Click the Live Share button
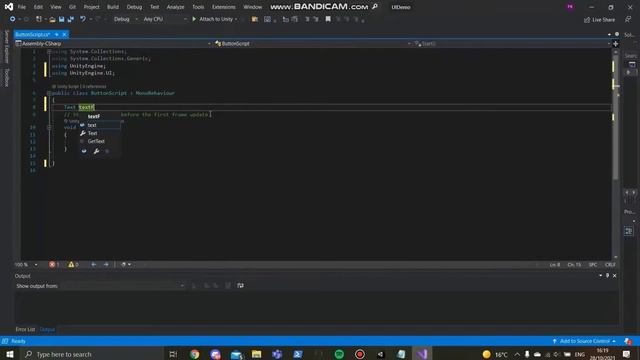Image resolution: width=640 pixels, height=360 pixels. pos(599,20)
